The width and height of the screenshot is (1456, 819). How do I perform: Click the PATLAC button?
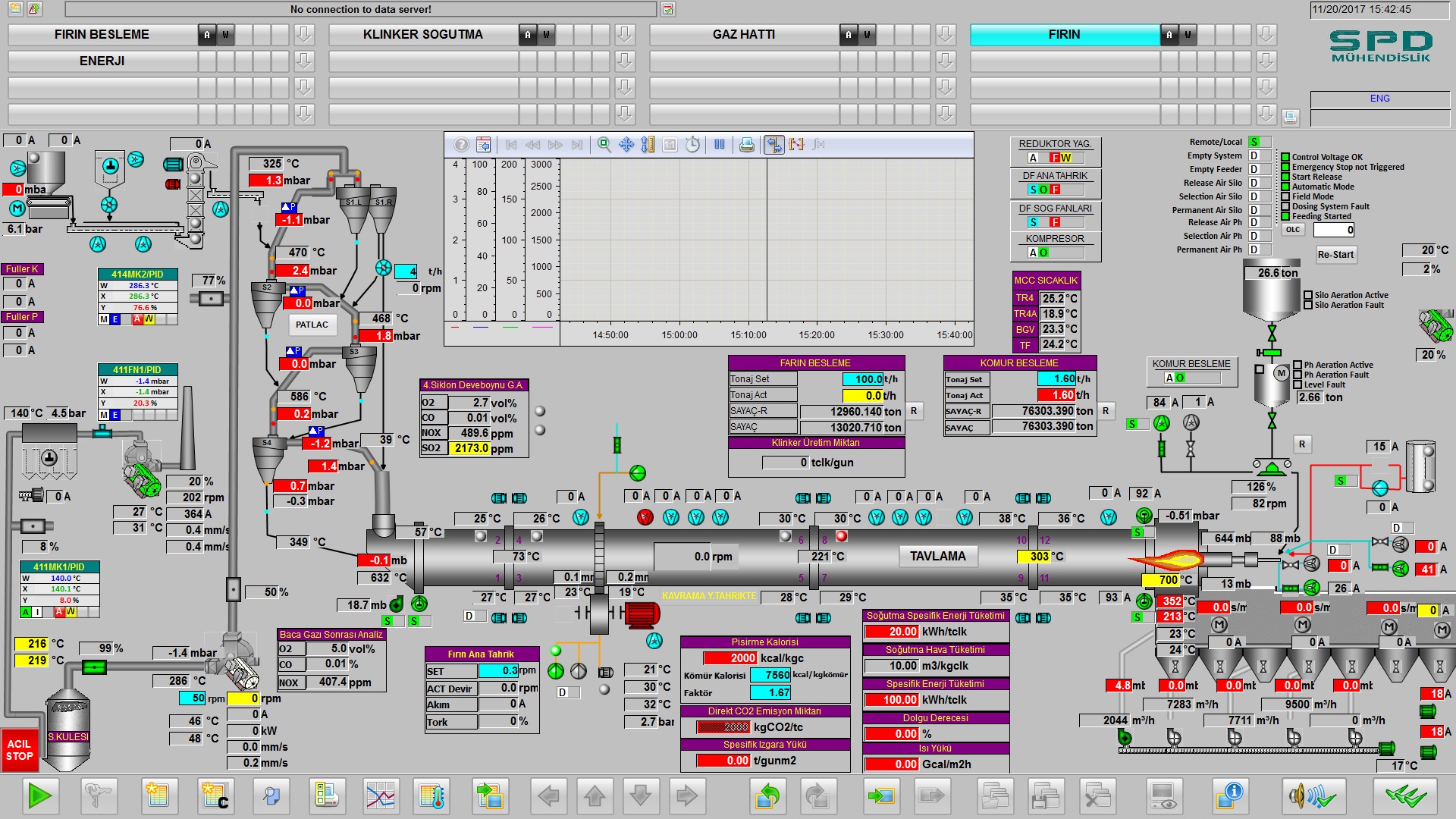click(312, 325)
